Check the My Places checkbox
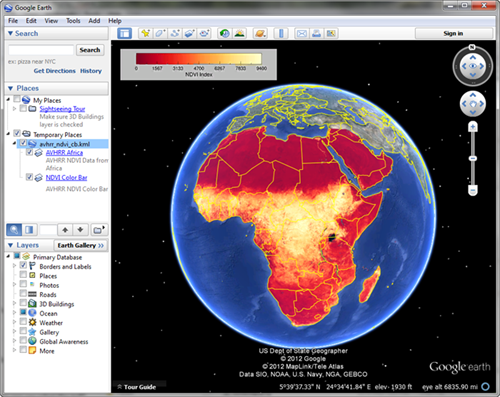This screenshot has height=397, width=500. pos(17,99)
